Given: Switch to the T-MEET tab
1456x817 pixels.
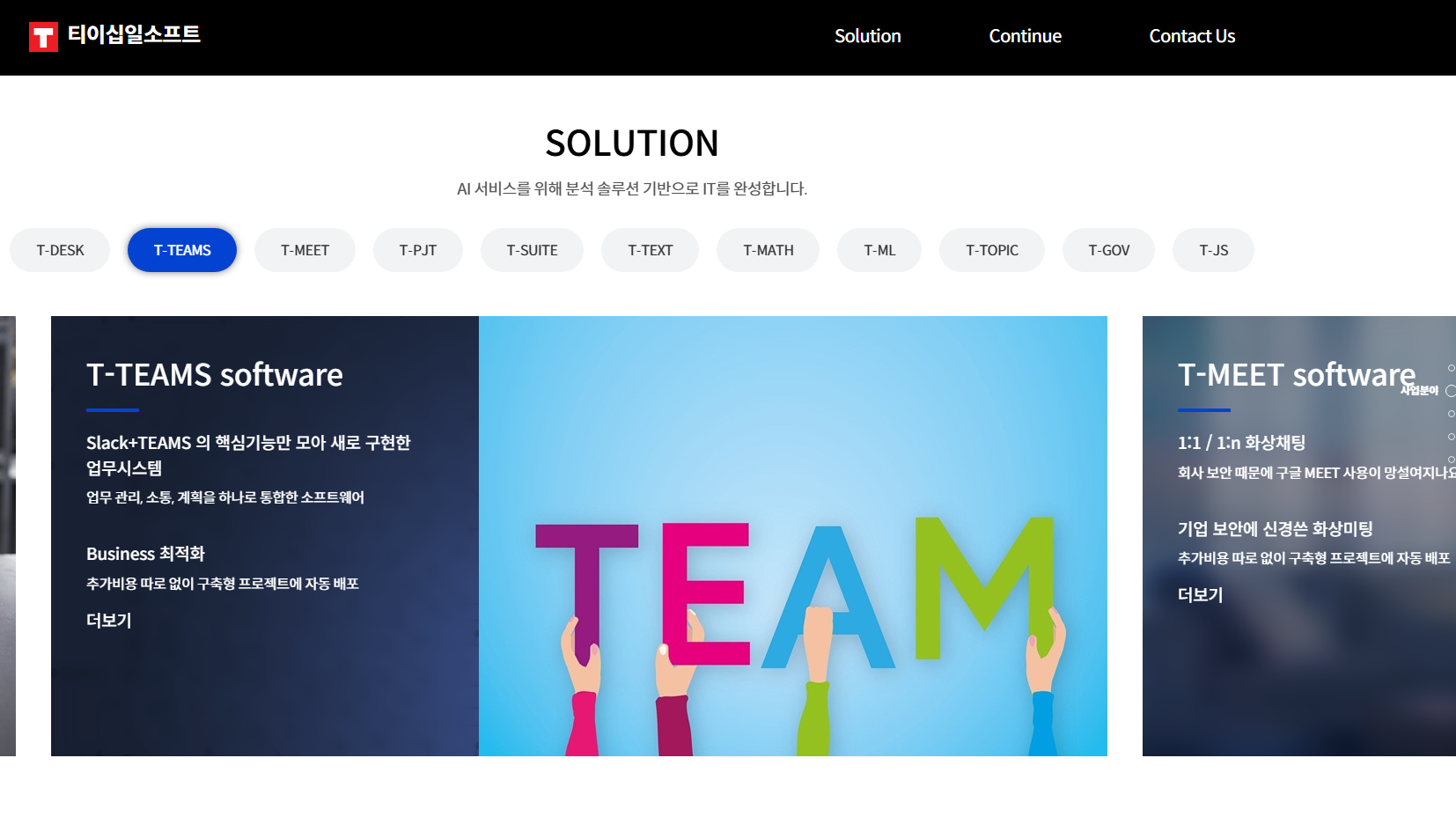Looking at the screenshot, I should 305,250.
